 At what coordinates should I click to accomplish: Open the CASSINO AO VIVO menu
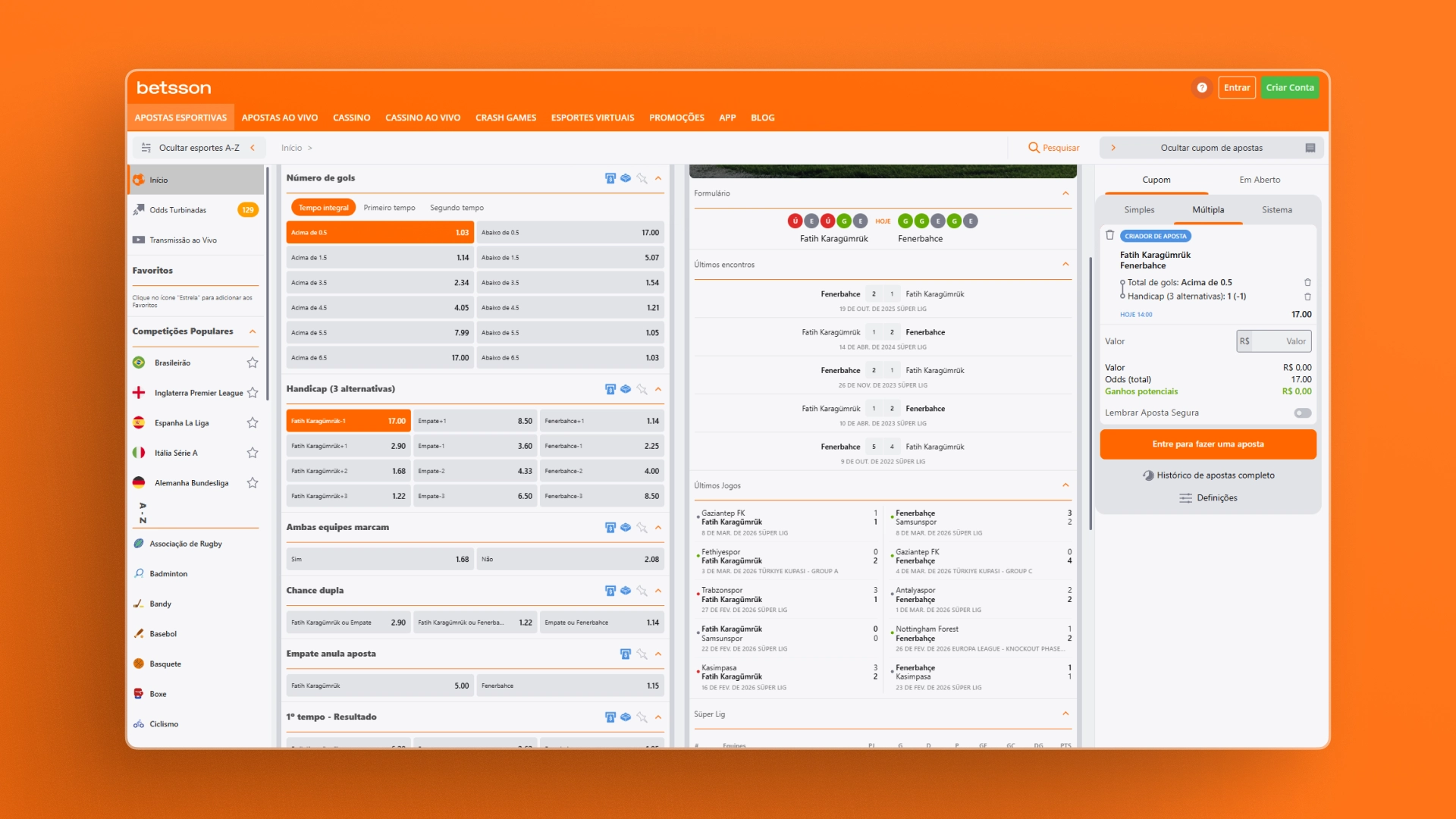422,118
